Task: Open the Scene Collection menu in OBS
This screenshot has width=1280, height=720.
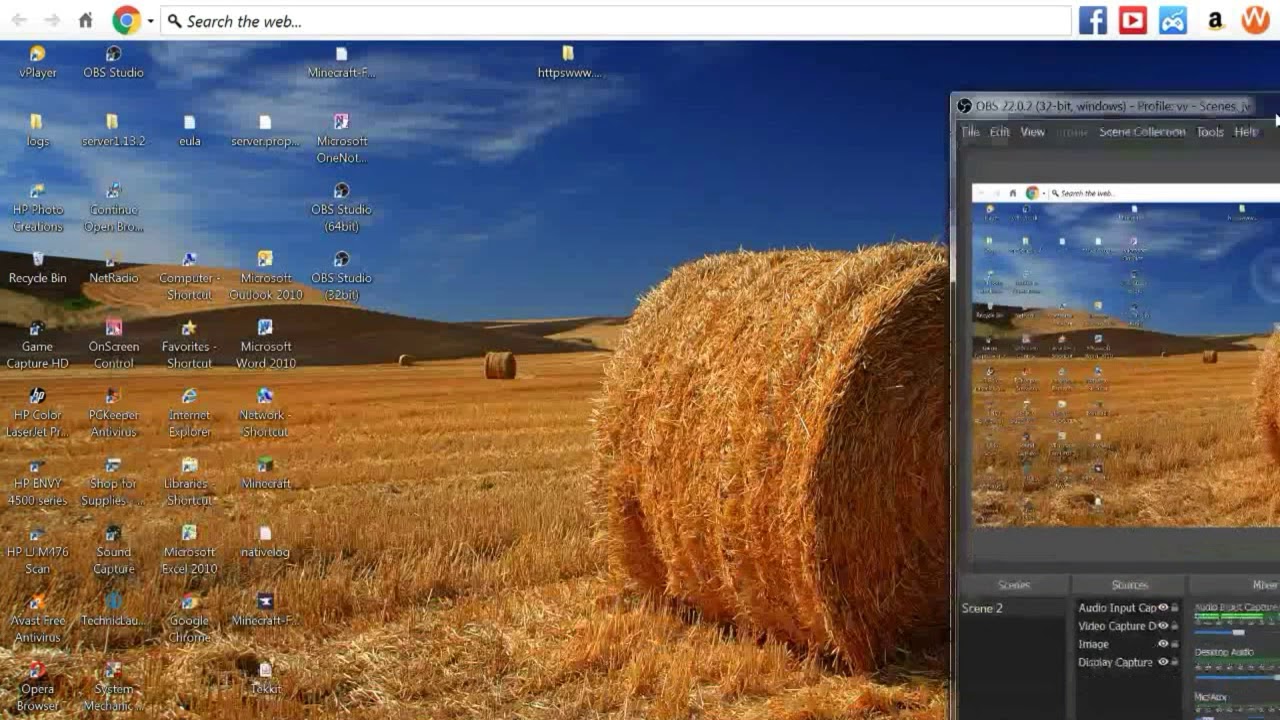Action: coord(1142,132)
